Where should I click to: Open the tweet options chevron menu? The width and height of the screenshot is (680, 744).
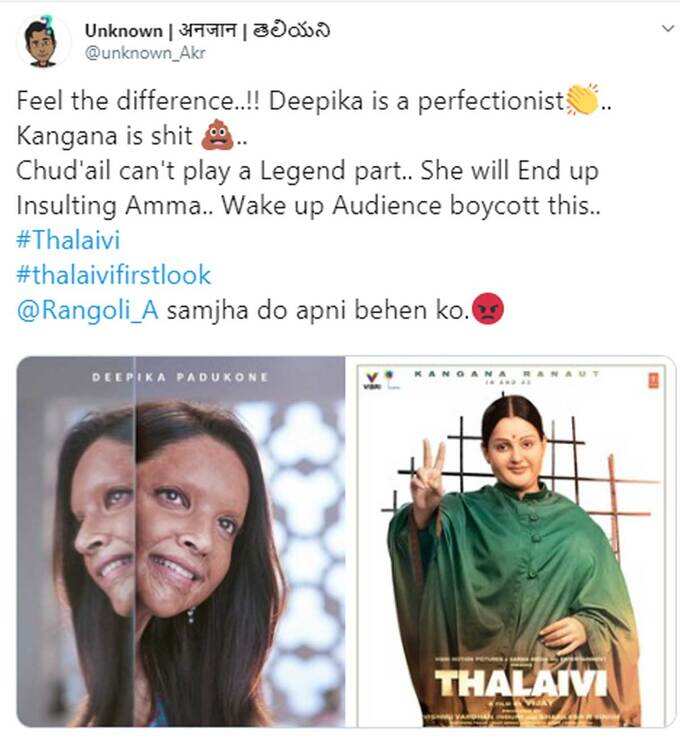[668, 28]
